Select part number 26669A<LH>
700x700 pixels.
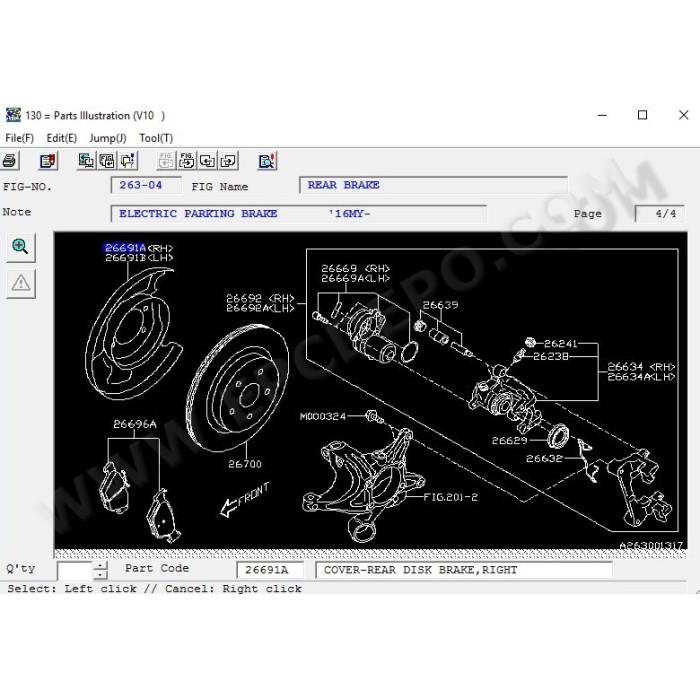(355, 278)
